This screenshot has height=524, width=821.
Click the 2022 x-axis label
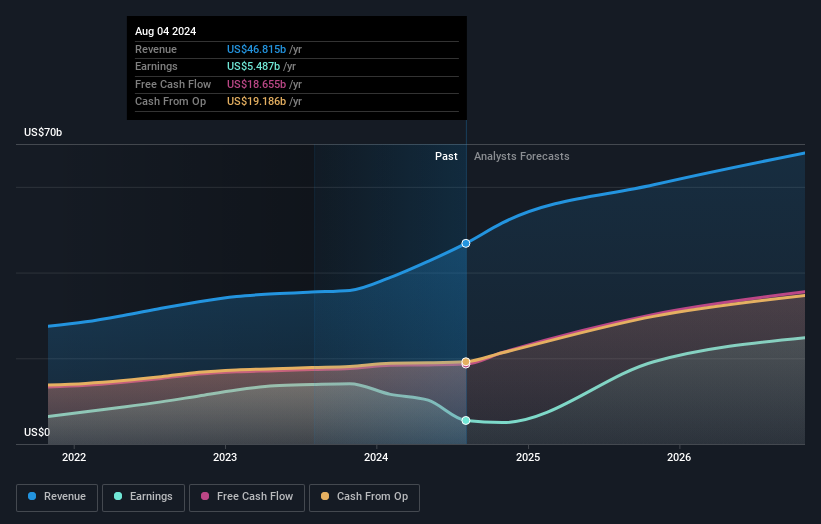[74, 458]
